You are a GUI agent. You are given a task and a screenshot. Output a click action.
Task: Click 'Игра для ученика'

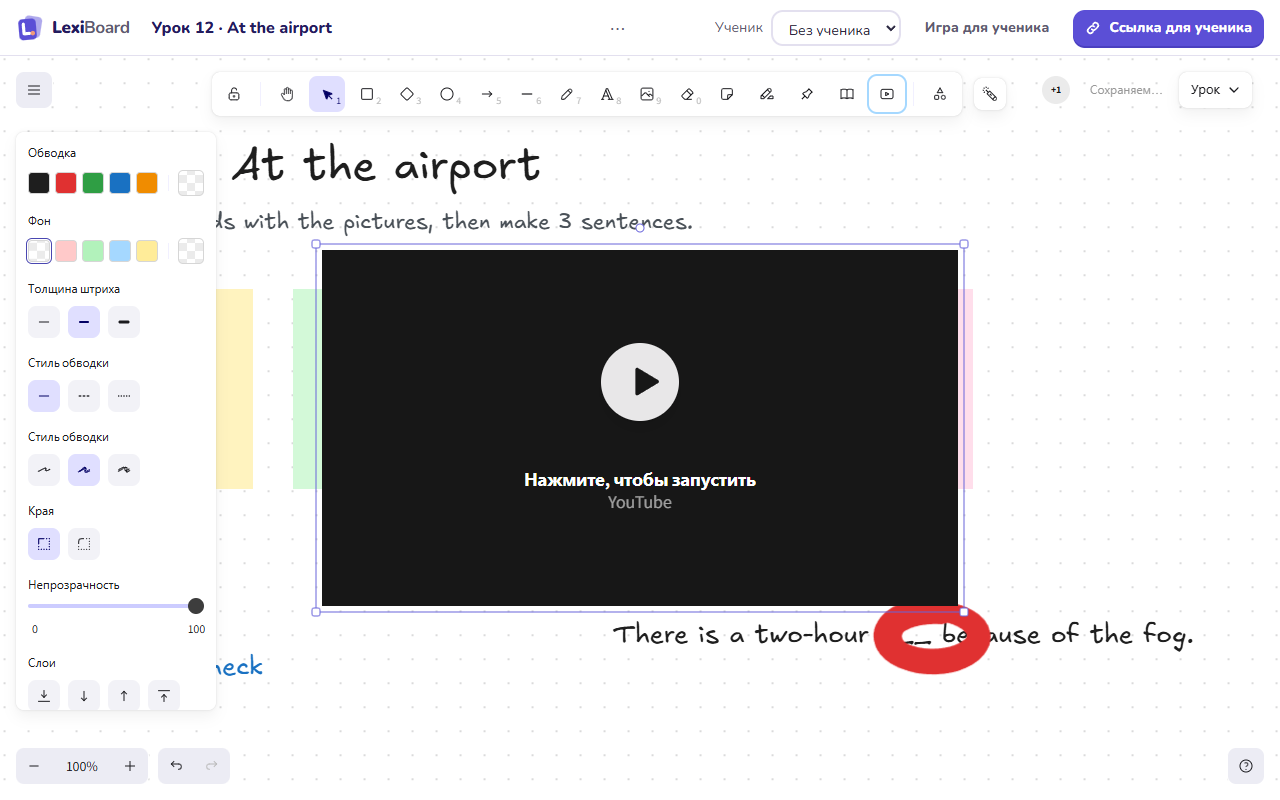[987, 28]
